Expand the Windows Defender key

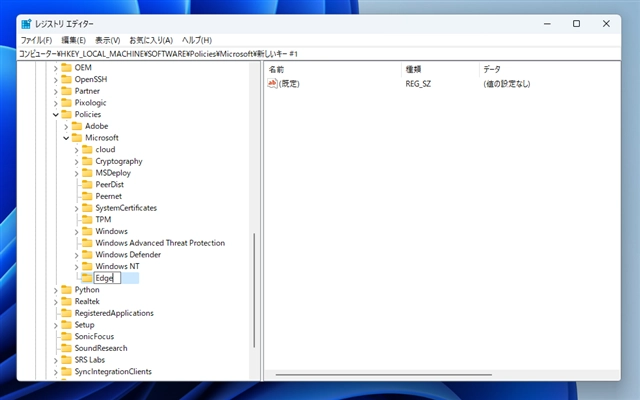coord(76,255)
